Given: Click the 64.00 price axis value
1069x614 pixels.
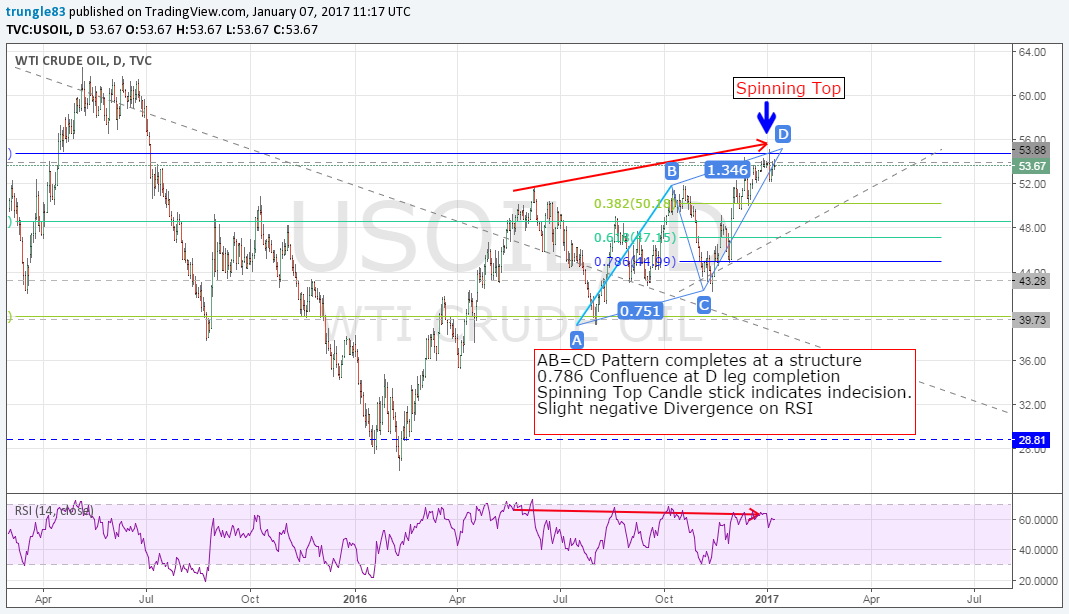Looking at the screenshot, I should click(x=1032, y=52).
